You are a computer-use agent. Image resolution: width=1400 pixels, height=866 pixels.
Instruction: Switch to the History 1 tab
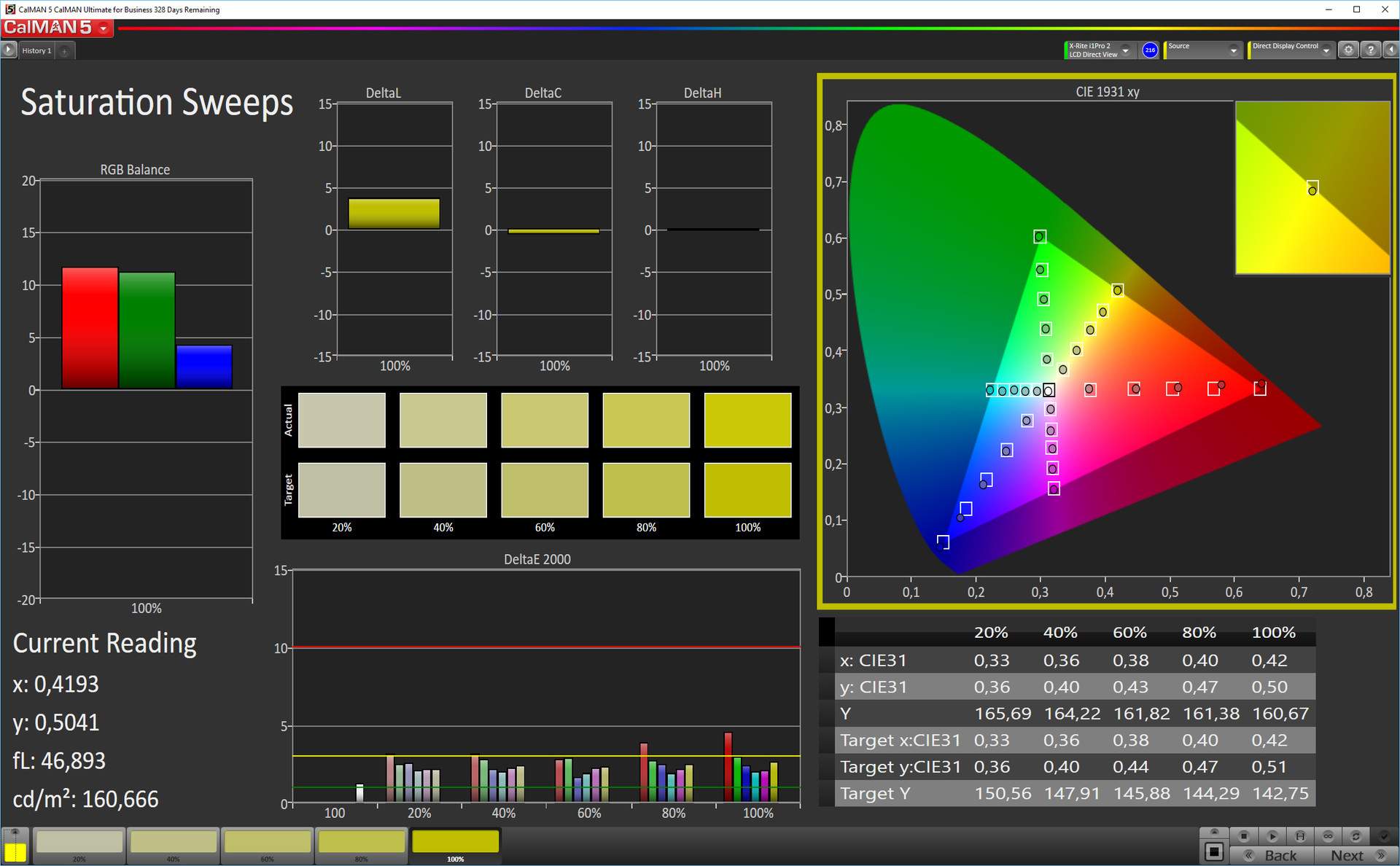[x=36, y=51]
